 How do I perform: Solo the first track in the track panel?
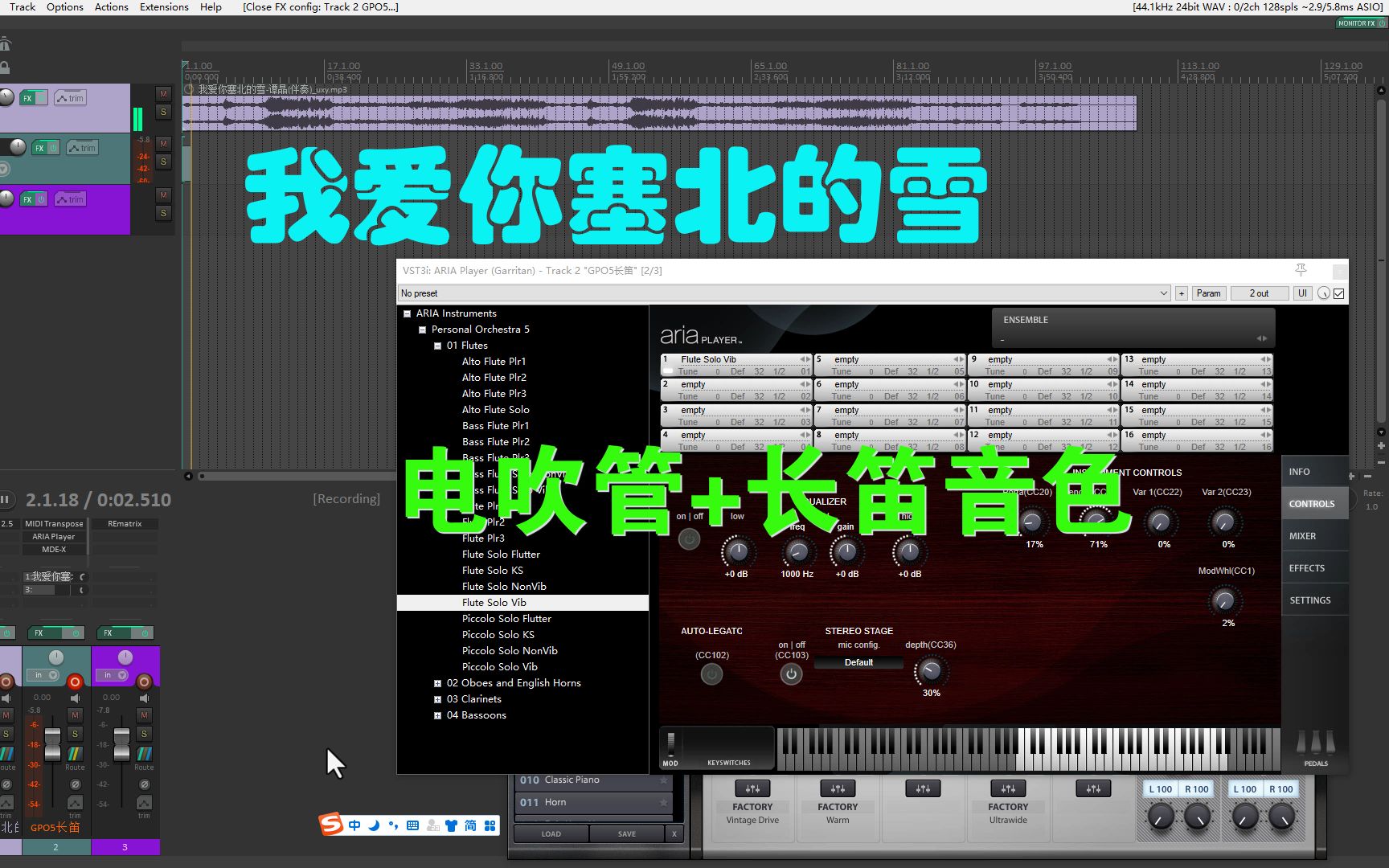tap(164, 112)
